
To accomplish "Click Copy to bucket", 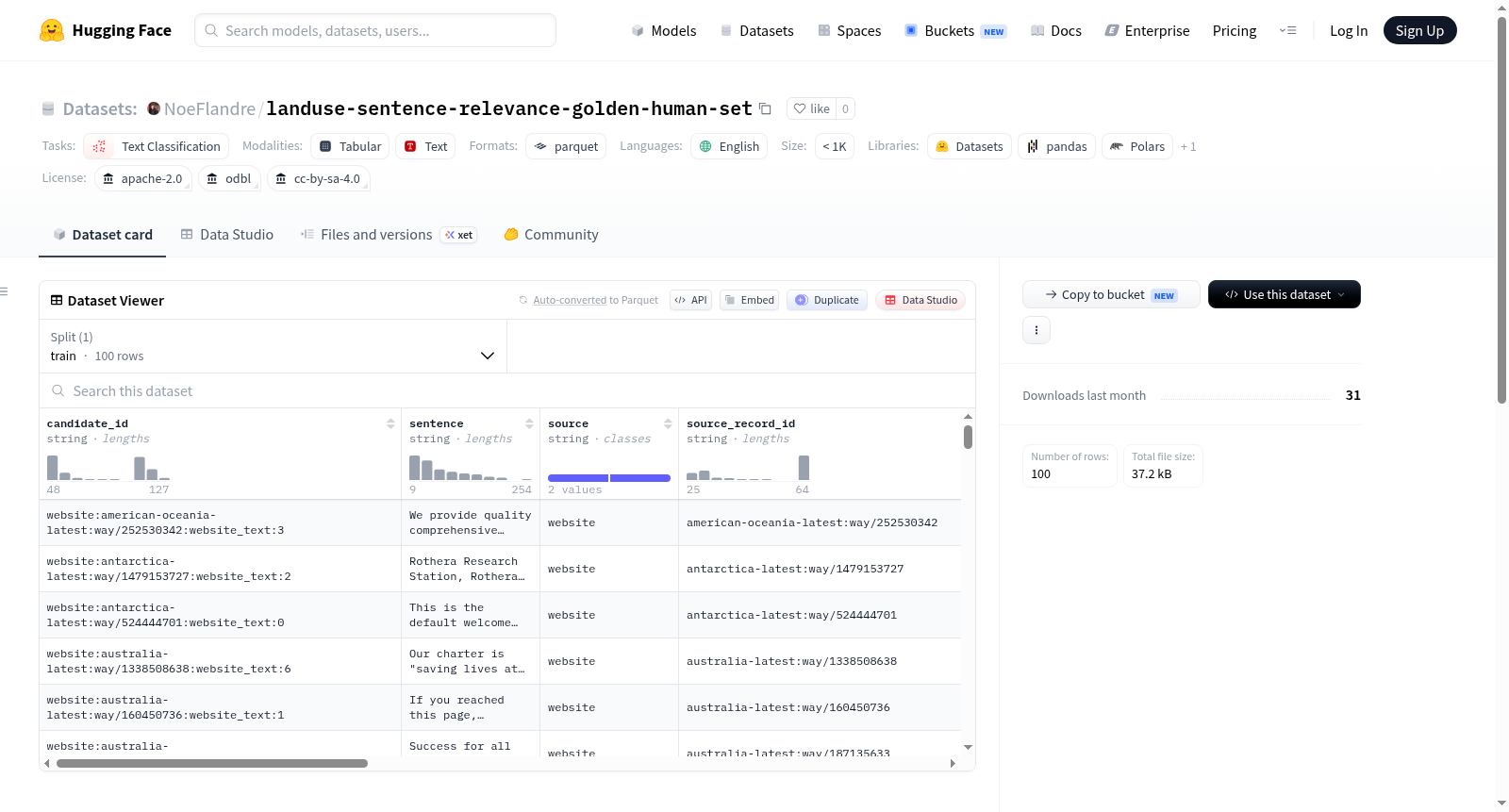I will coord(1111,294).
